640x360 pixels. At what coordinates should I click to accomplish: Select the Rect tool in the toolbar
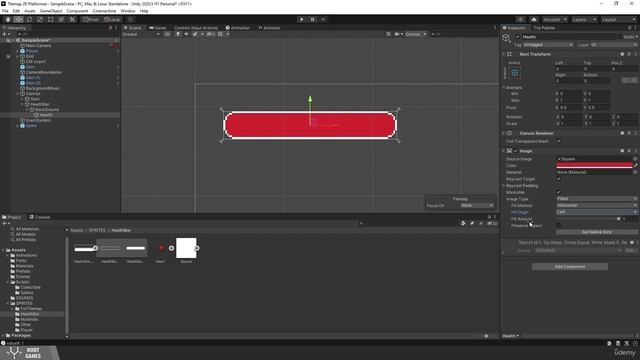coord(50,19)
